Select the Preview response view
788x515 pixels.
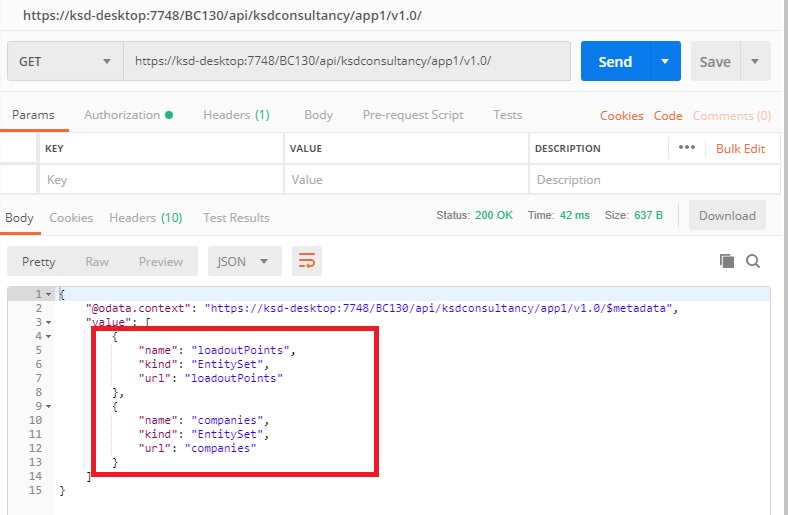[160, 262]
